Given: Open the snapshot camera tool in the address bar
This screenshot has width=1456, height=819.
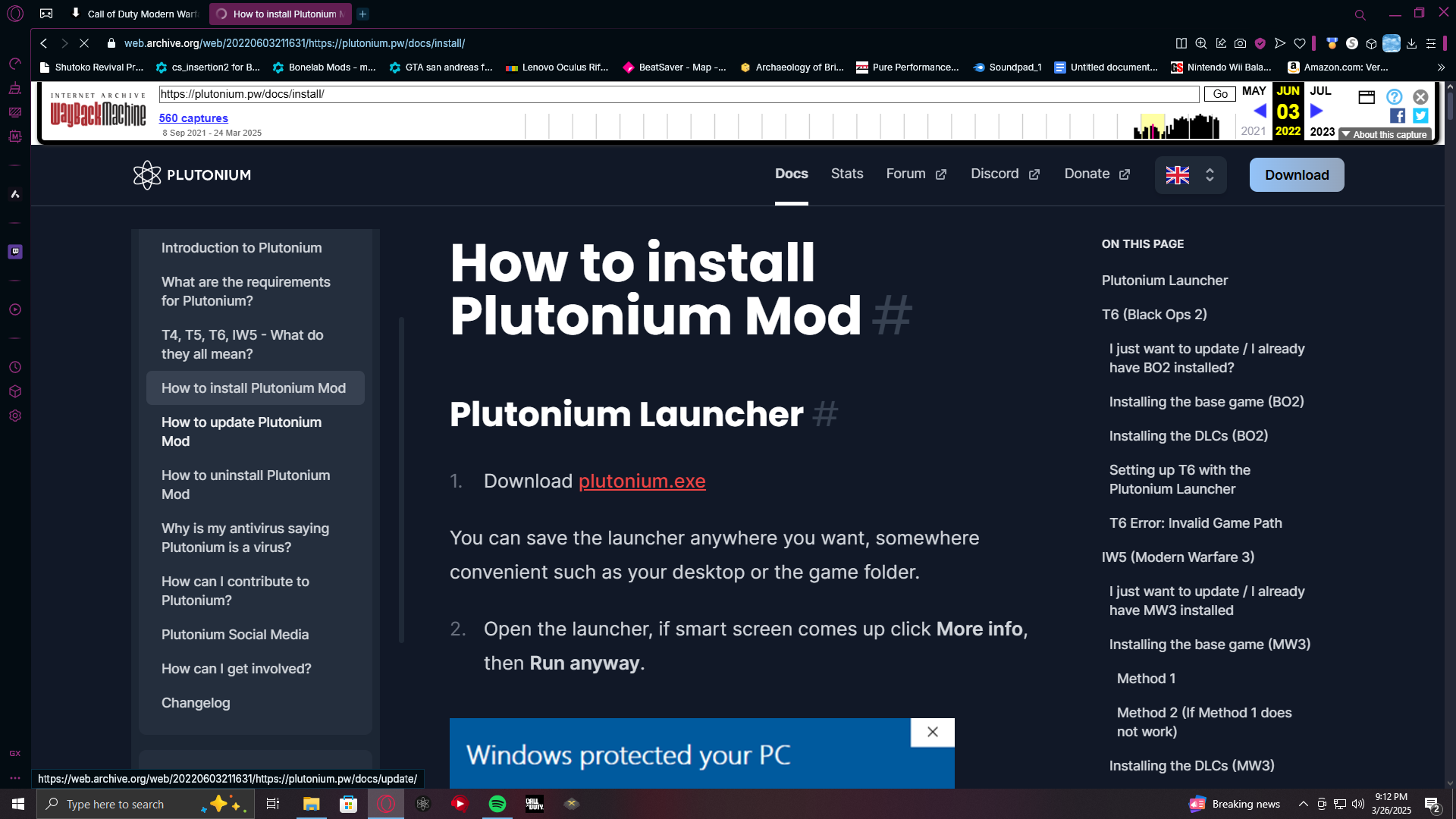Looking at the screenshot, I should (x=1240, y=43).
